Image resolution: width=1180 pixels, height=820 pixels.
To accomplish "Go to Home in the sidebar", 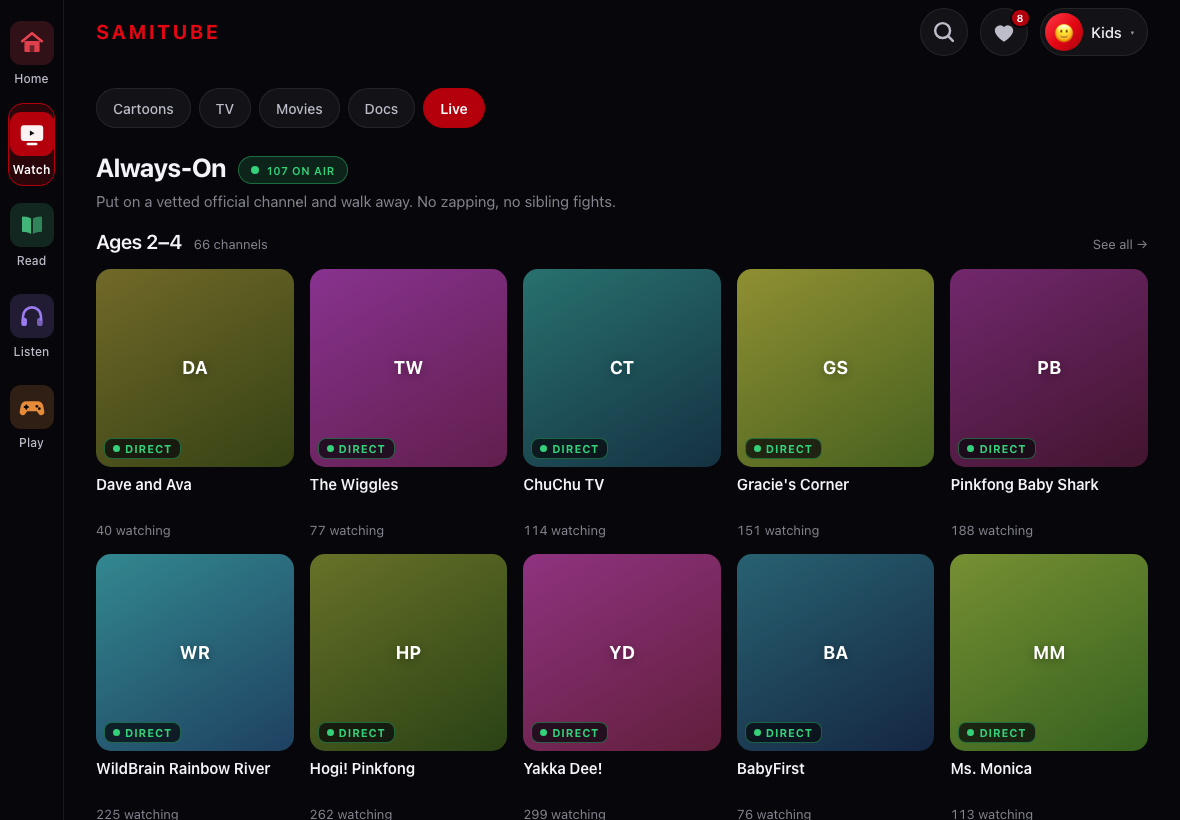I will [31, 53].
